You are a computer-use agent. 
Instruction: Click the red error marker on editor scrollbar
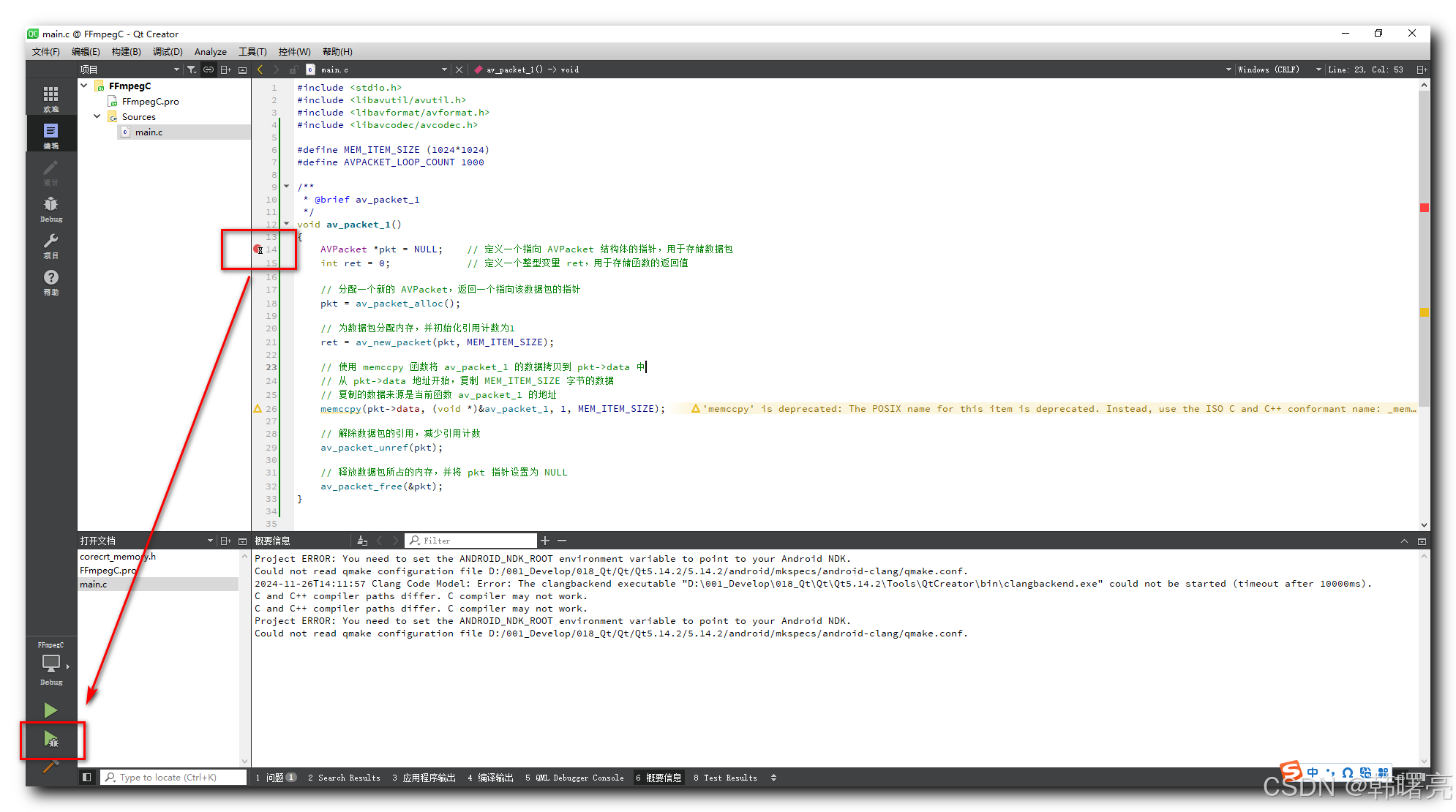[1425, 208]
